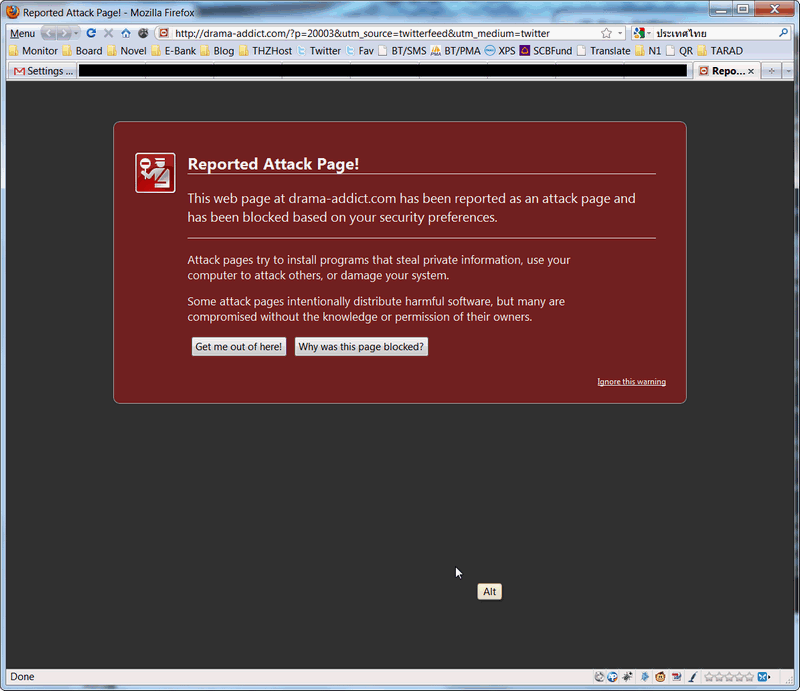800x691 pixels.
Task: Click the monkey face status bar icon
Action: [660, 677]
